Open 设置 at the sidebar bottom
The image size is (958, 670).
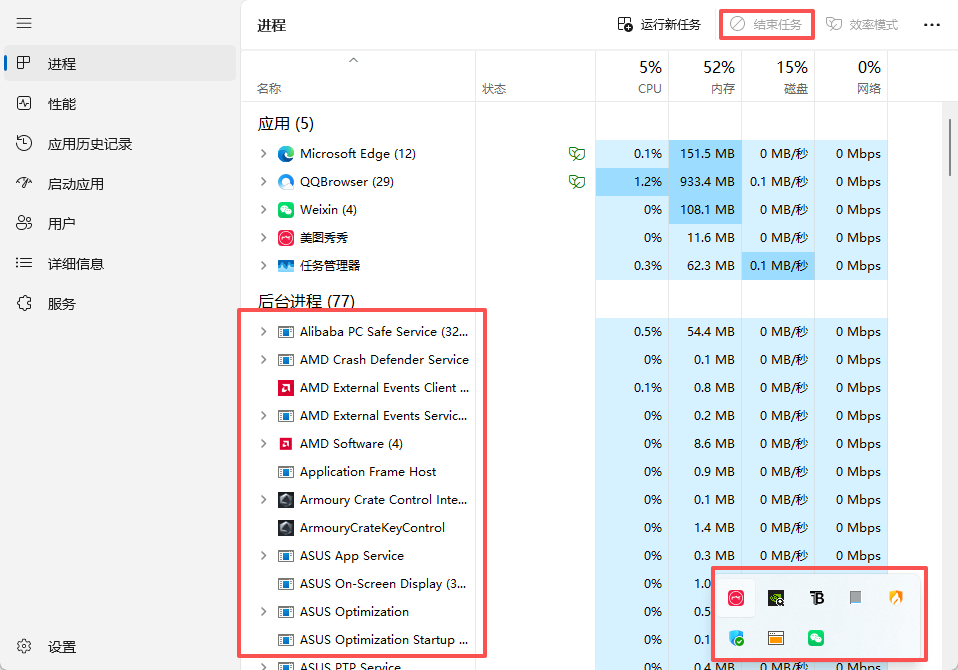click(62, 647)
